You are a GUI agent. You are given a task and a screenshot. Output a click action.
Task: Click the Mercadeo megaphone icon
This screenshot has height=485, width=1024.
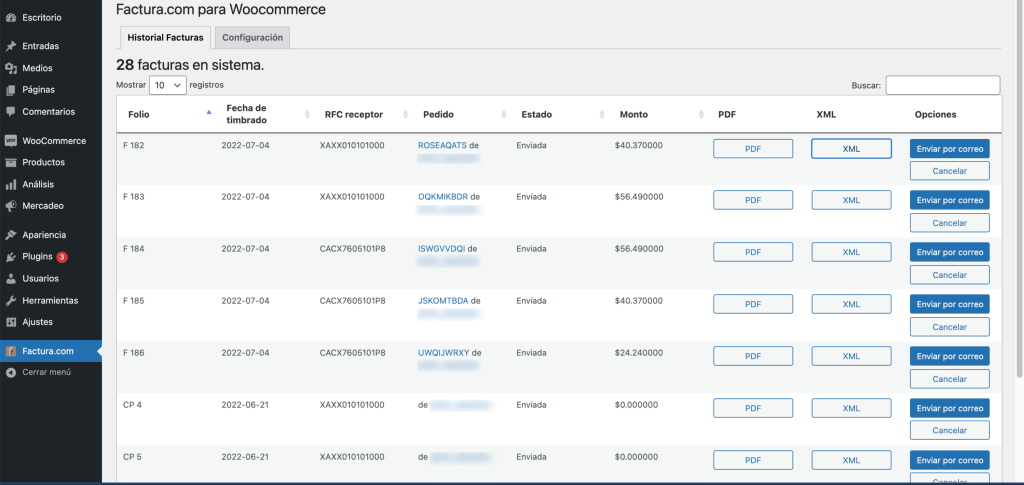pos(10,206)
